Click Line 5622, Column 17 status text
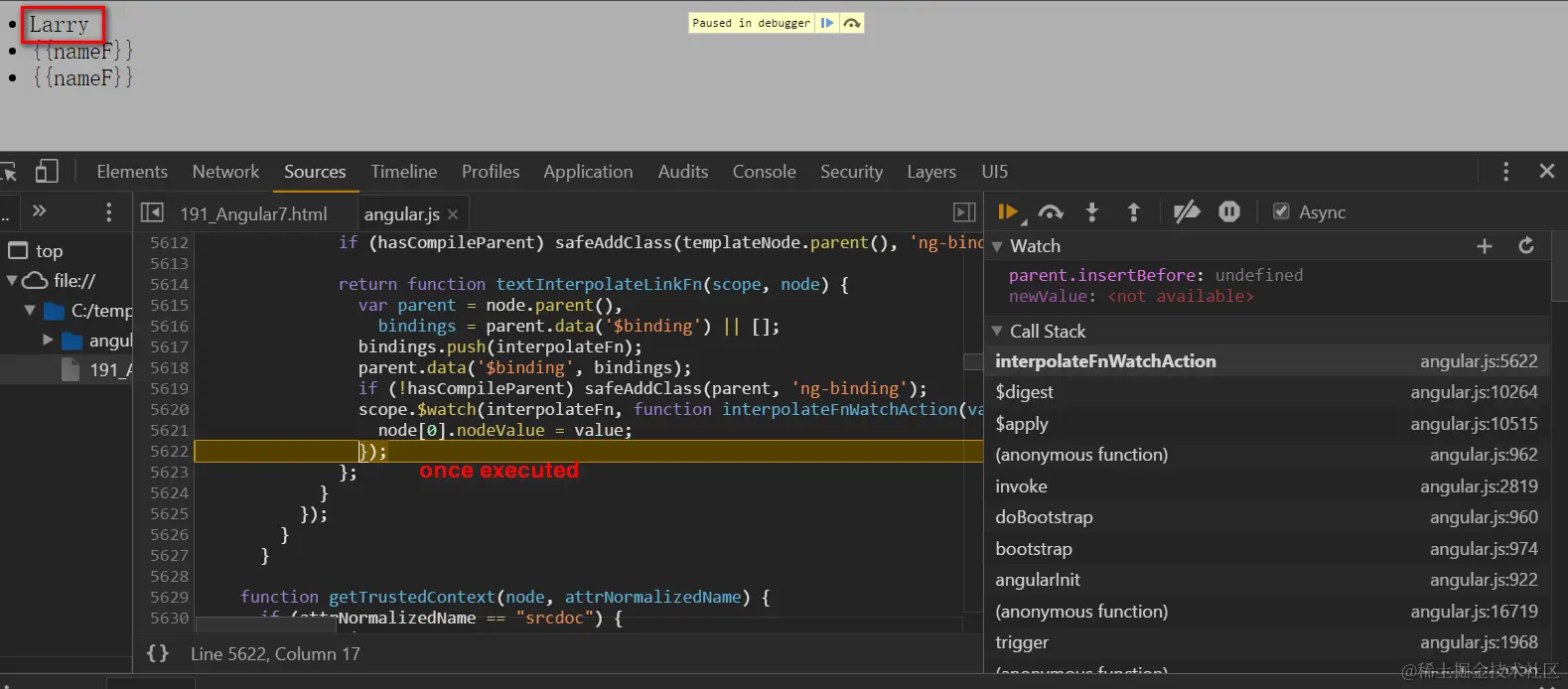 point(275,654)
